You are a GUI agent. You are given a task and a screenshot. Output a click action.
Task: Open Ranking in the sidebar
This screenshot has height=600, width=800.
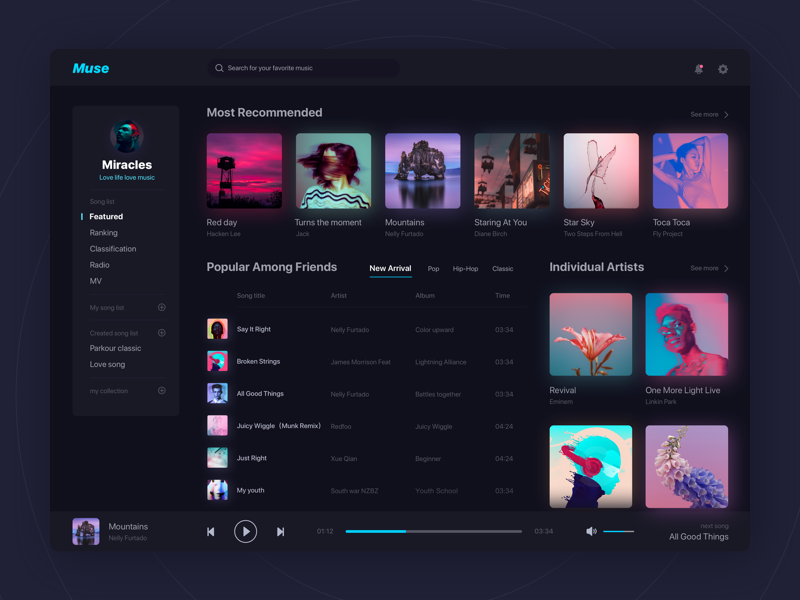pyautogui.click(x=104, y=233)
